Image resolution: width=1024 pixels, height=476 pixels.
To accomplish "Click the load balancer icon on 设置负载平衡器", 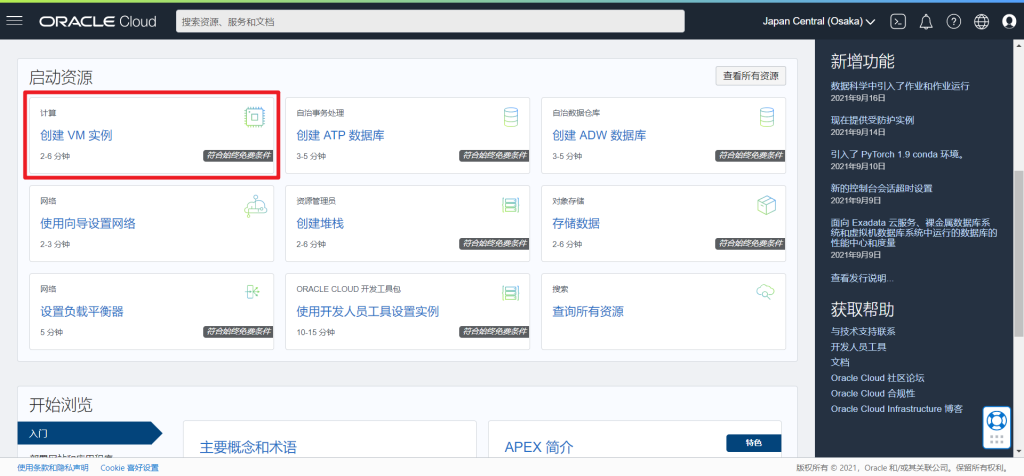I will point(253,292).
